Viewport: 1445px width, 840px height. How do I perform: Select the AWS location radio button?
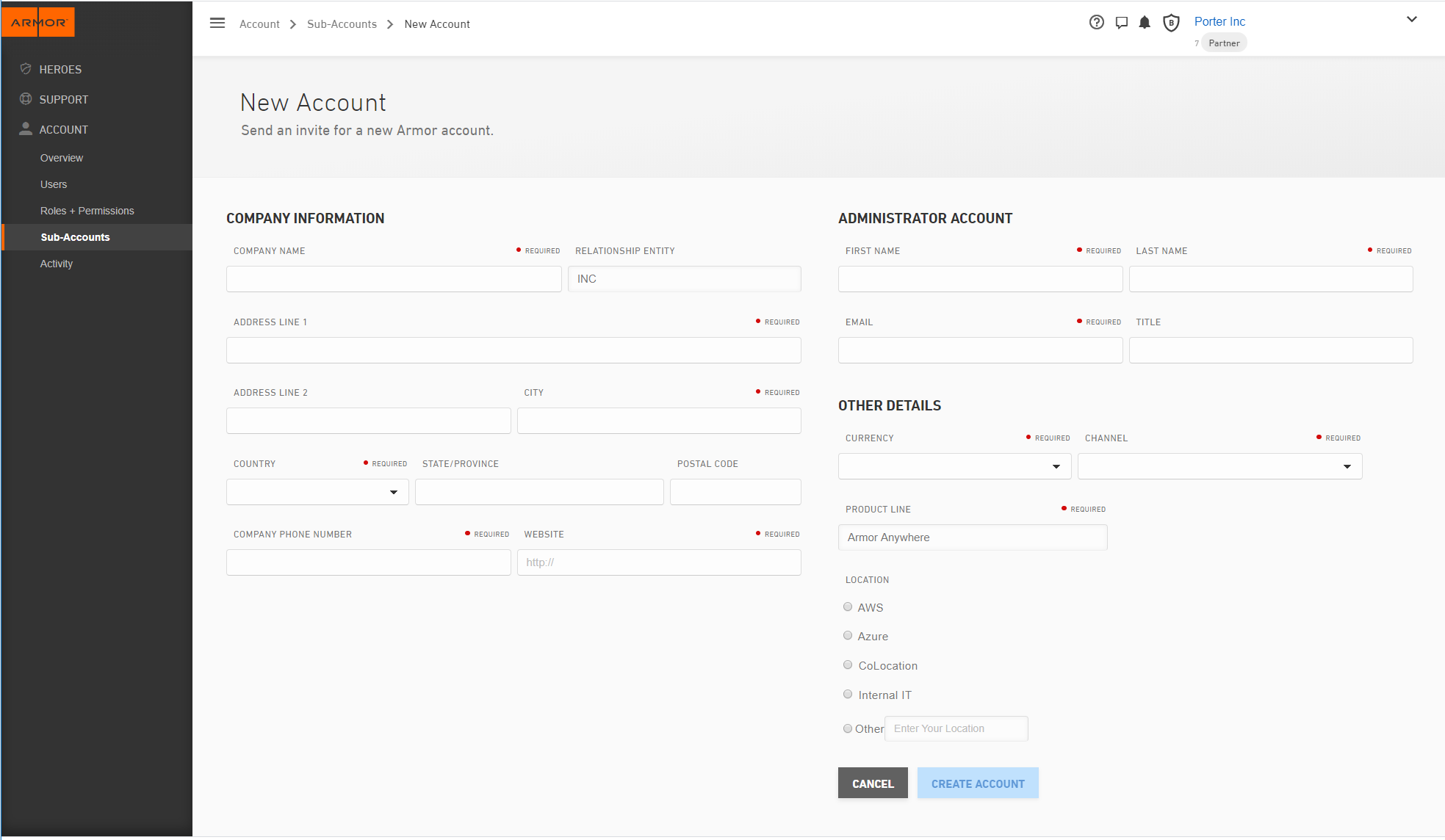pos(848,607)
